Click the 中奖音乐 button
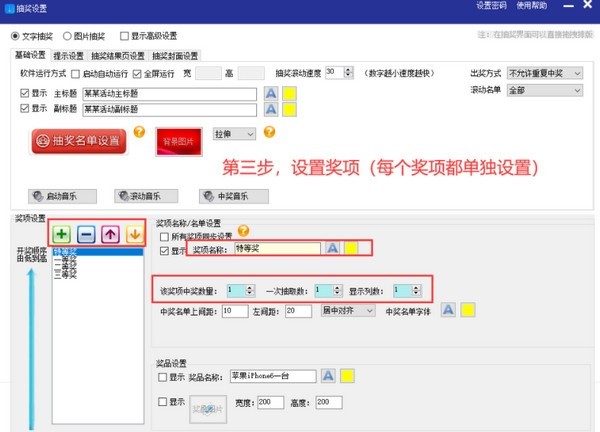The image size is (600, 432). click(234, 196)
